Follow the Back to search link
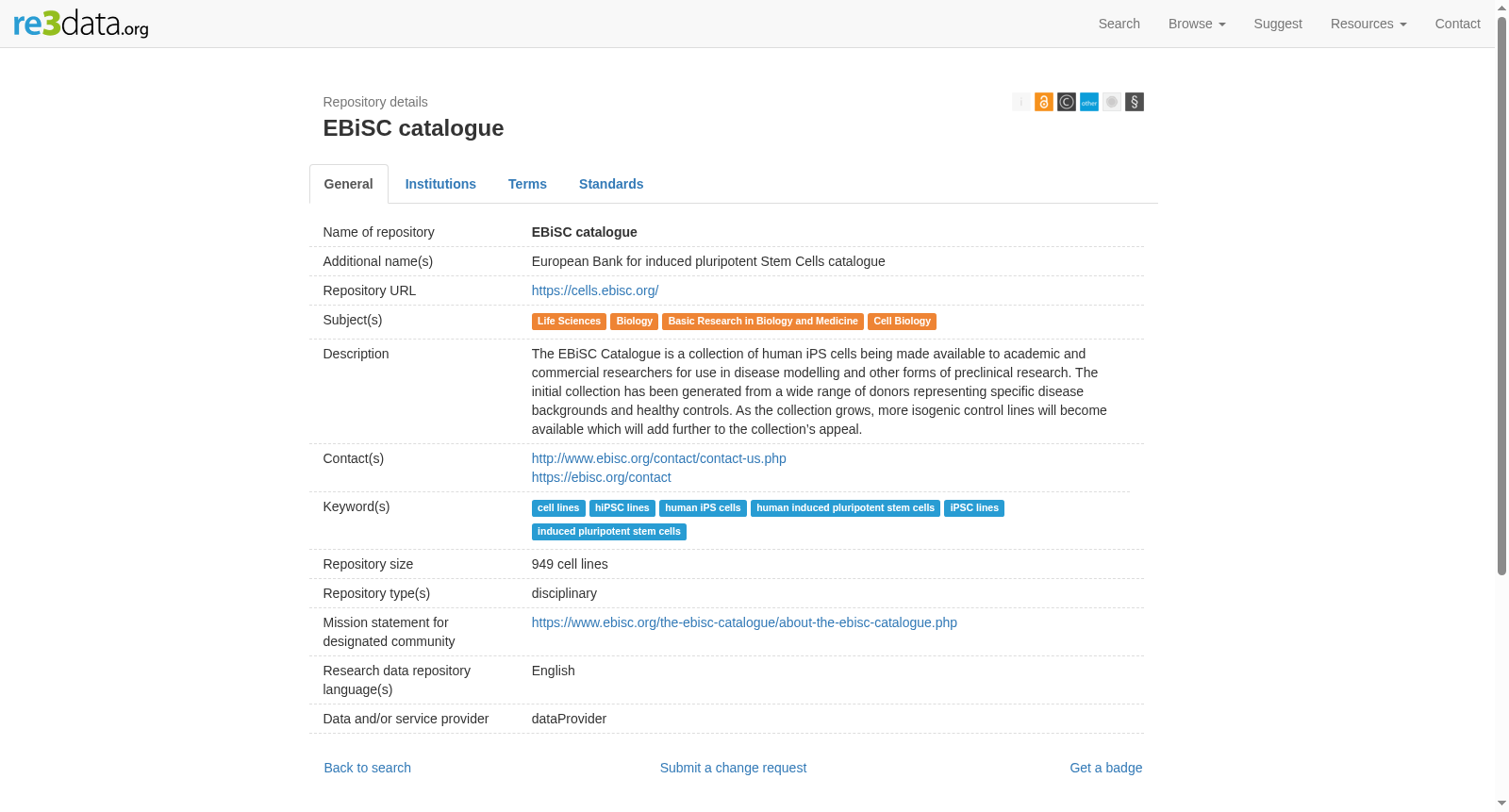Screen dimensions: 1509x812 [368, 768]
